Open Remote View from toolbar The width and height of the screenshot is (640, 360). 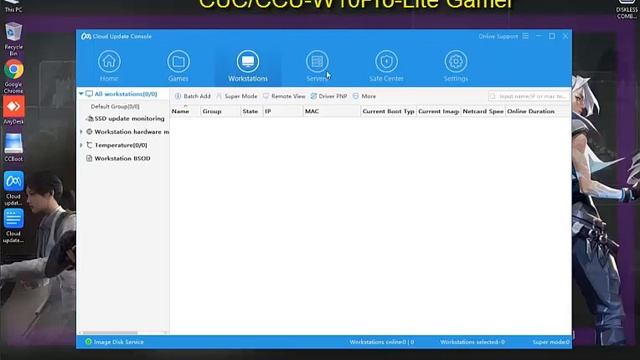point(284,96)
